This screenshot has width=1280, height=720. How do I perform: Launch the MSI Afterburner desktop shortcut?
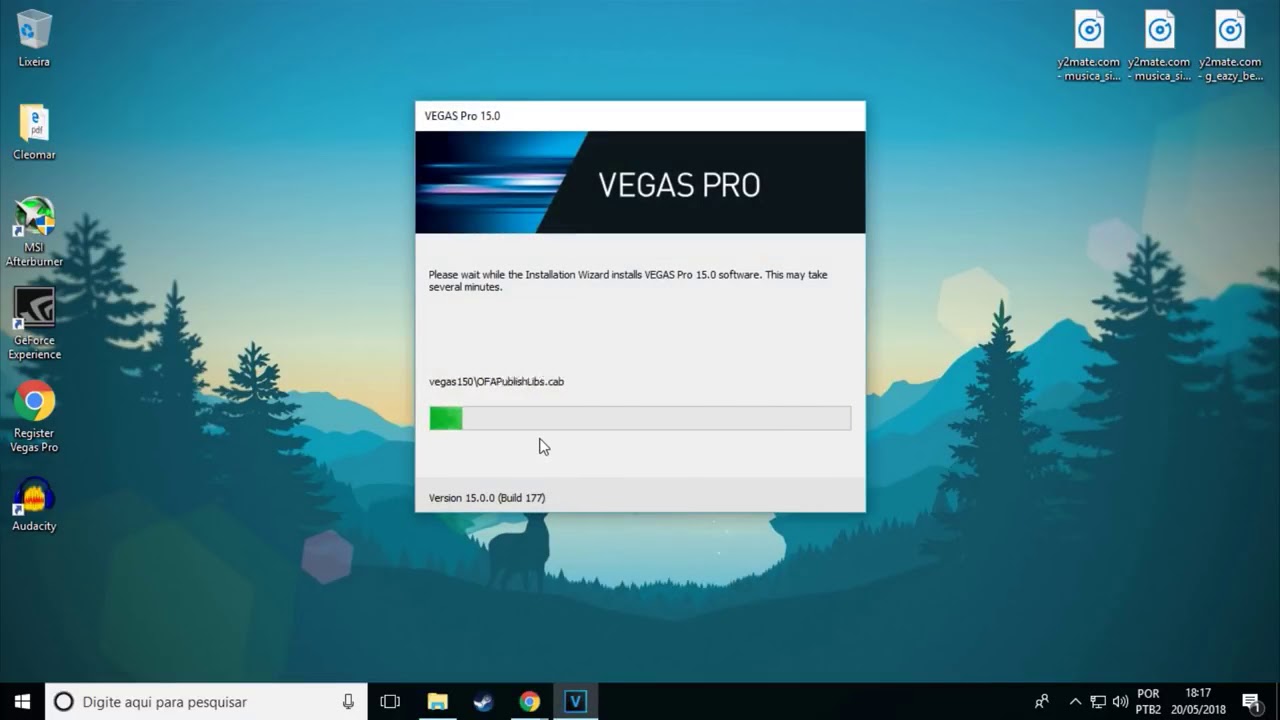34,232
